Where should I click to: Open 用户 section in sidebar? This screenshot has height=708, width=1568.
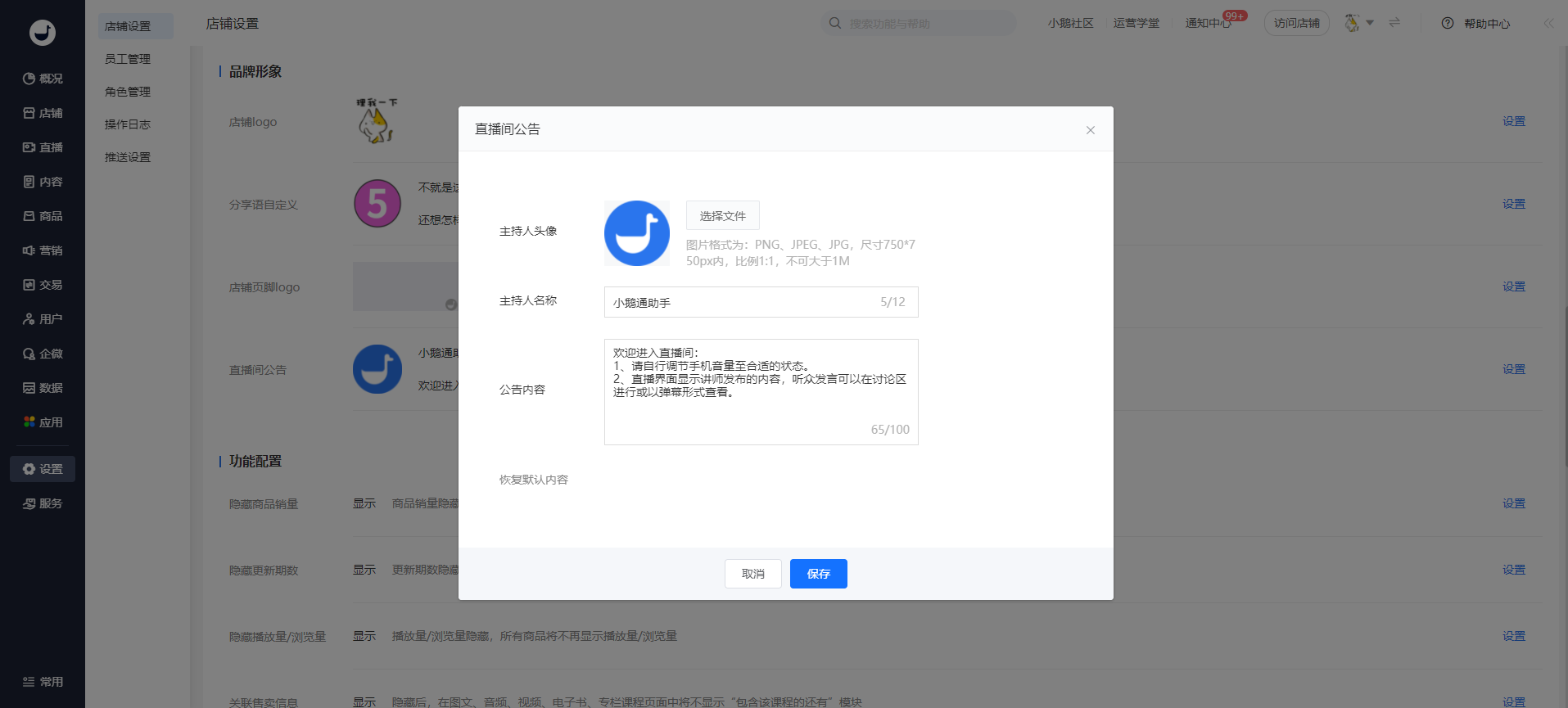43,319
